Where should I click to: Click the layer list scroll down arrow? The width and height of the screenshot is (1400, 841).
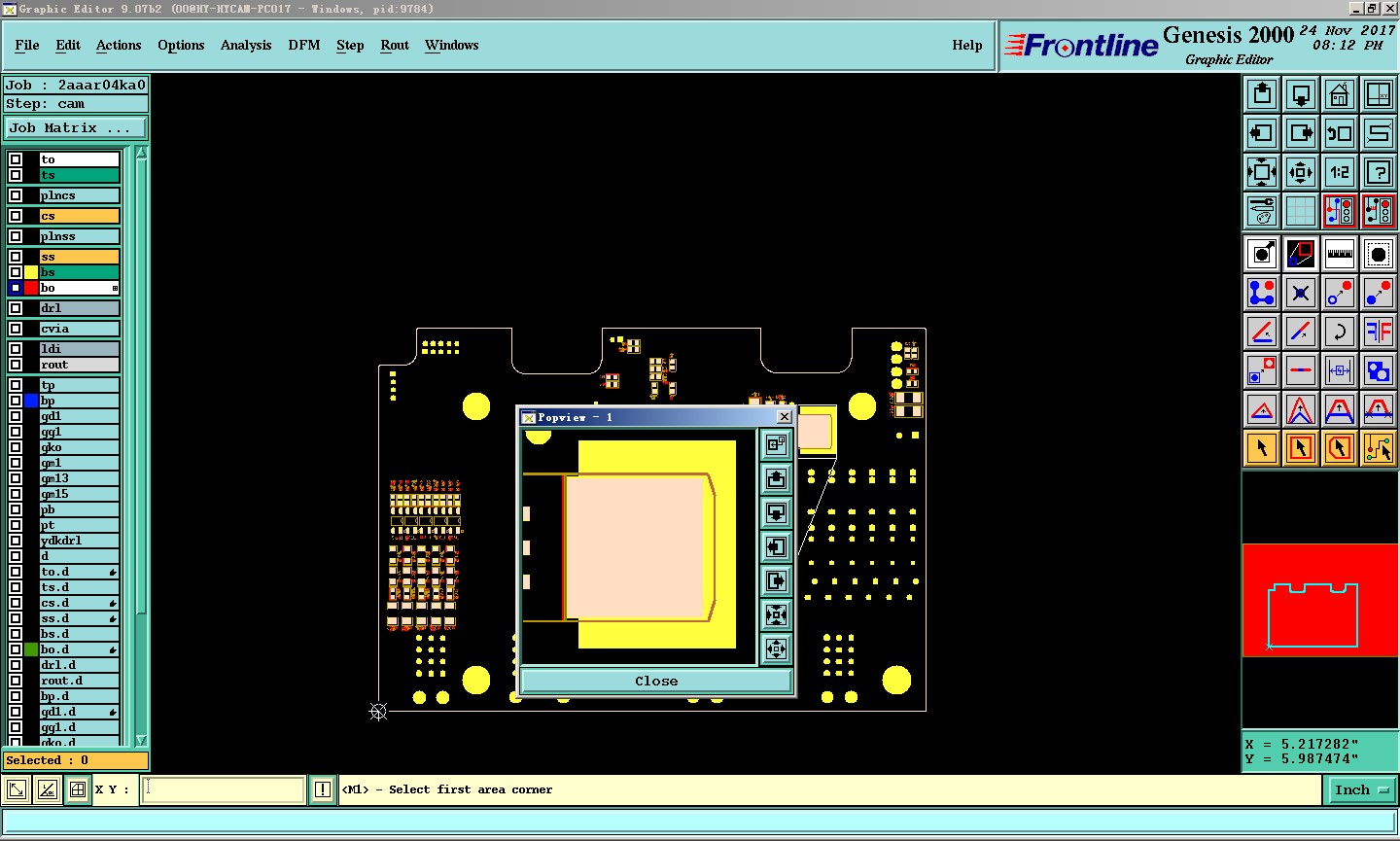pyautogui.click(x=141, y=740)
